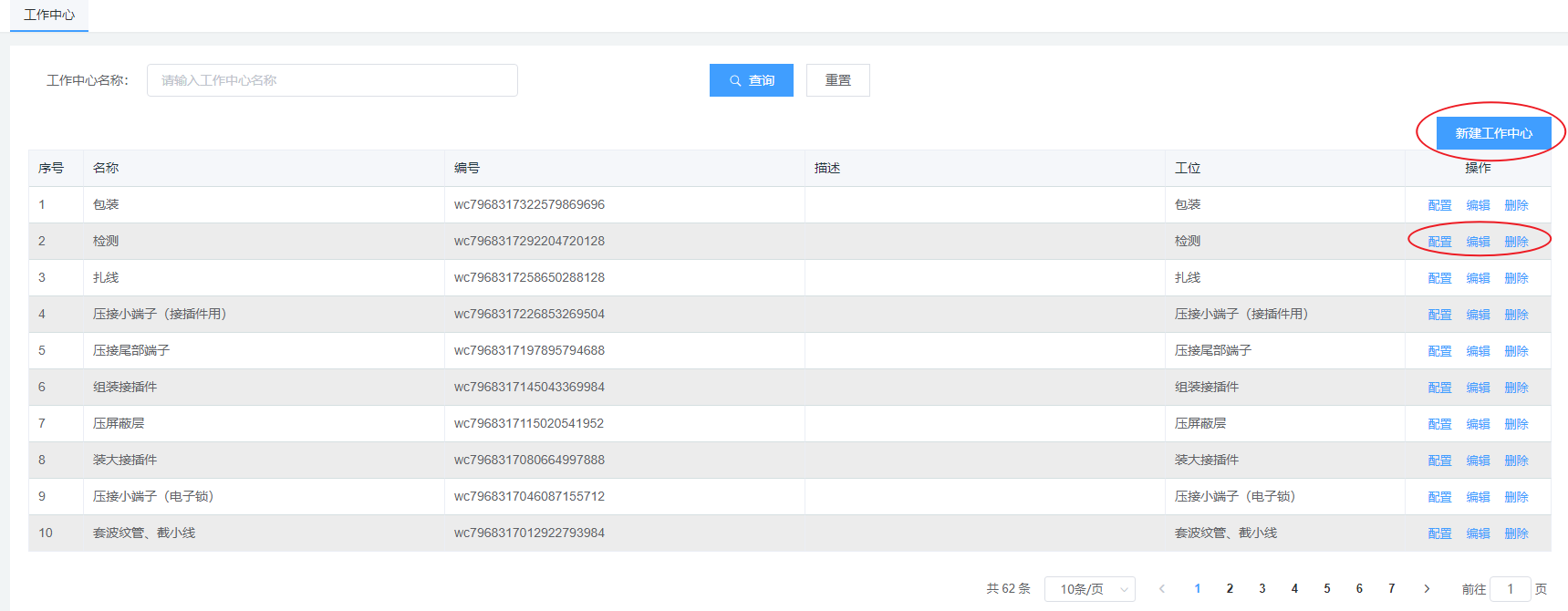1568x611 pixels.
Task: Focus the 工作中心名称 input field
Action: (332, 80)
